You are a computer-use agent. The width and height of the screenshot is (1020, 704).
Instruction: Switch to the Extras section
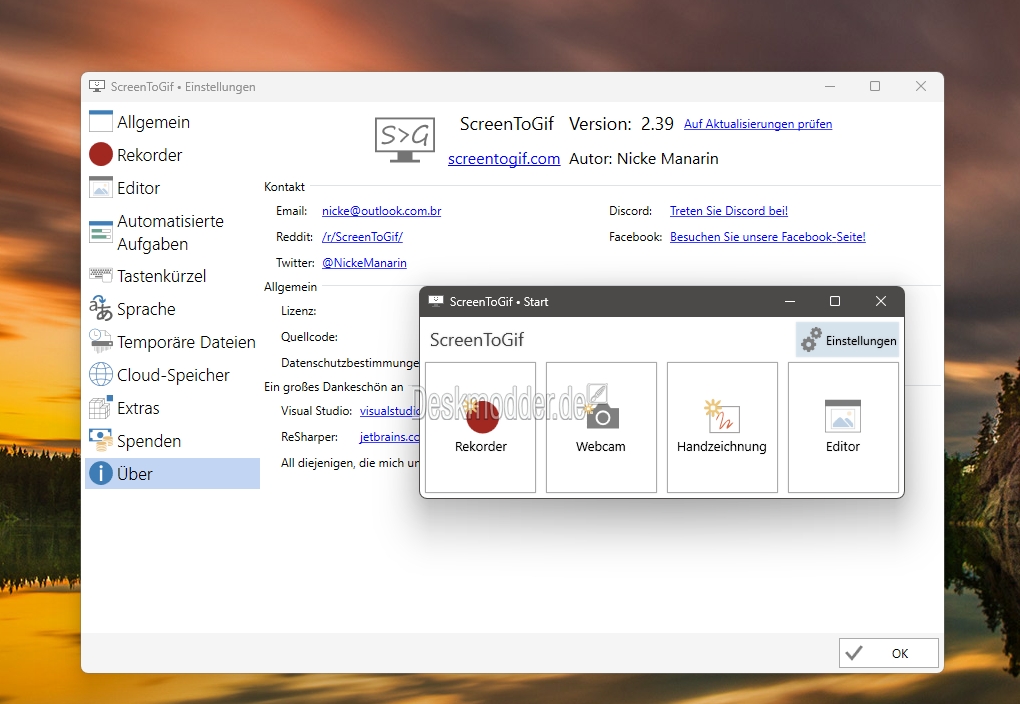point(138,409)
